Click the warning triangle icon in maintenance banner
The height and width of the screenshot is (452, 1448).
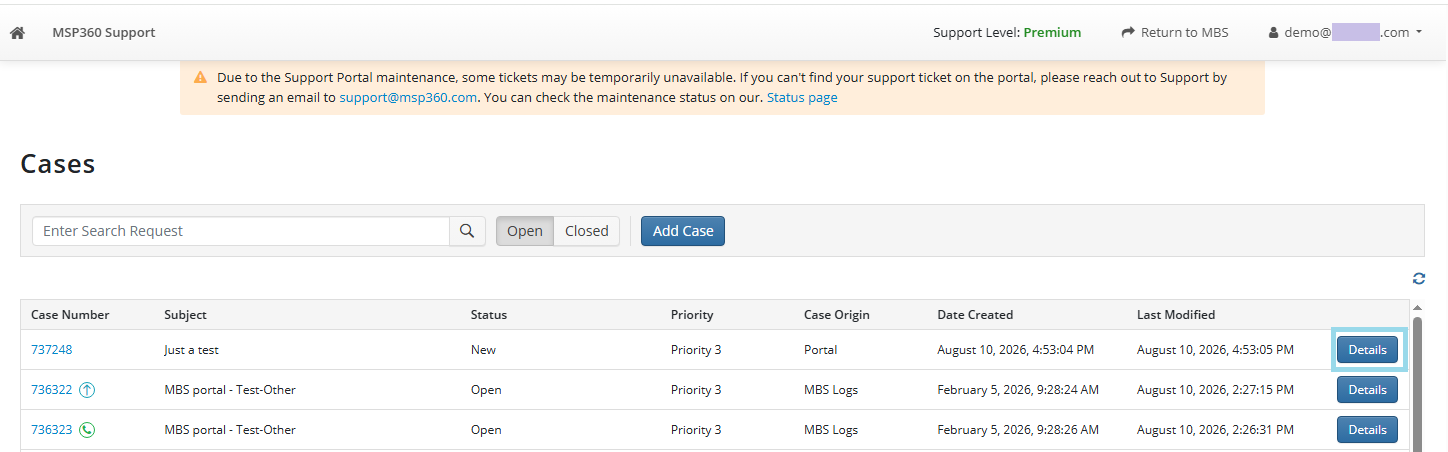point(200,77)
